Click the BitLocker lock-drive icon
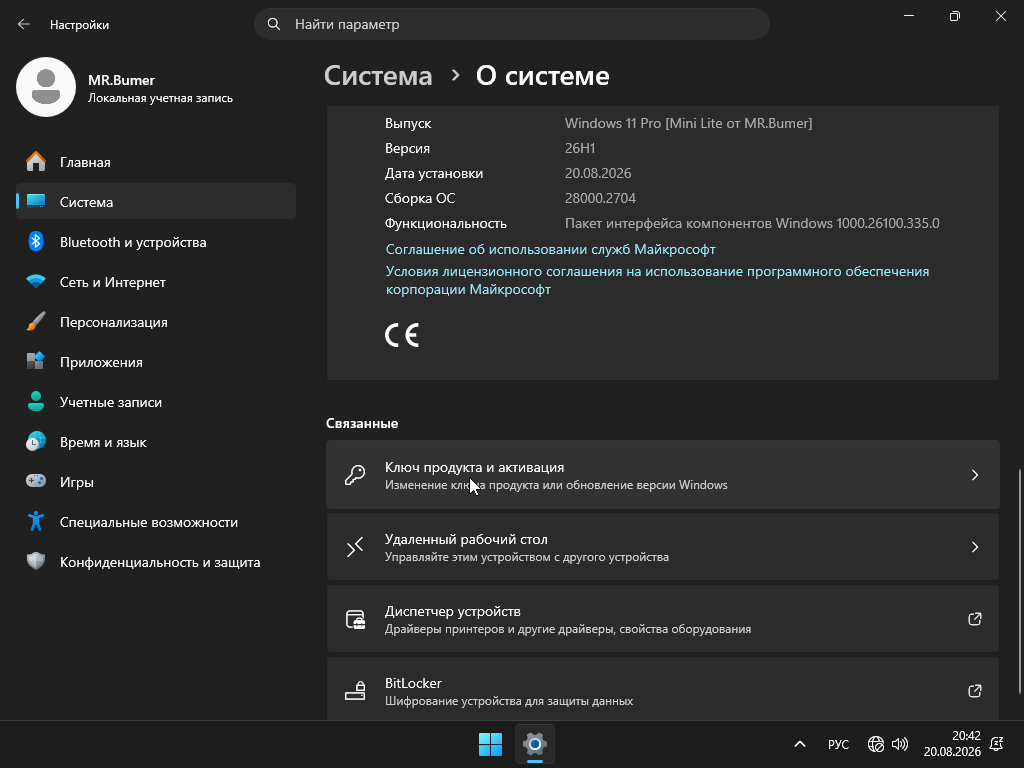The width and height of the screenshot is (1024, 768). [x=355, y=690]
